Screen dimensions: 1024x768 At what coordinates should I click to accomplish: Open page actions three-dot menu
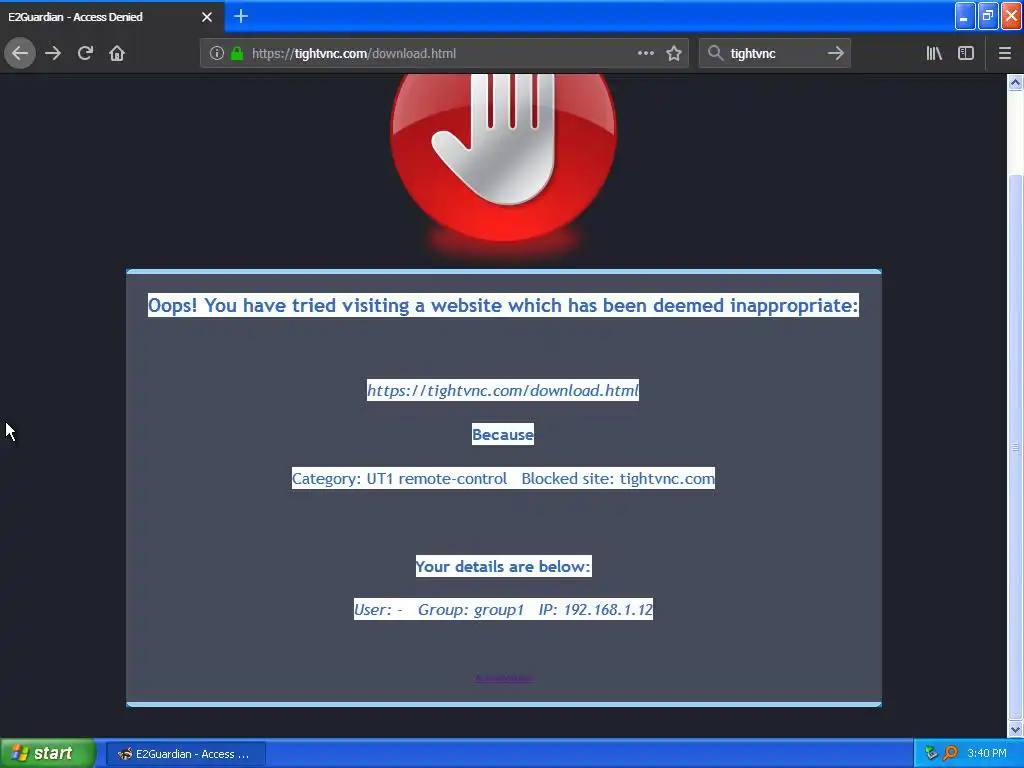pos(645,54)
